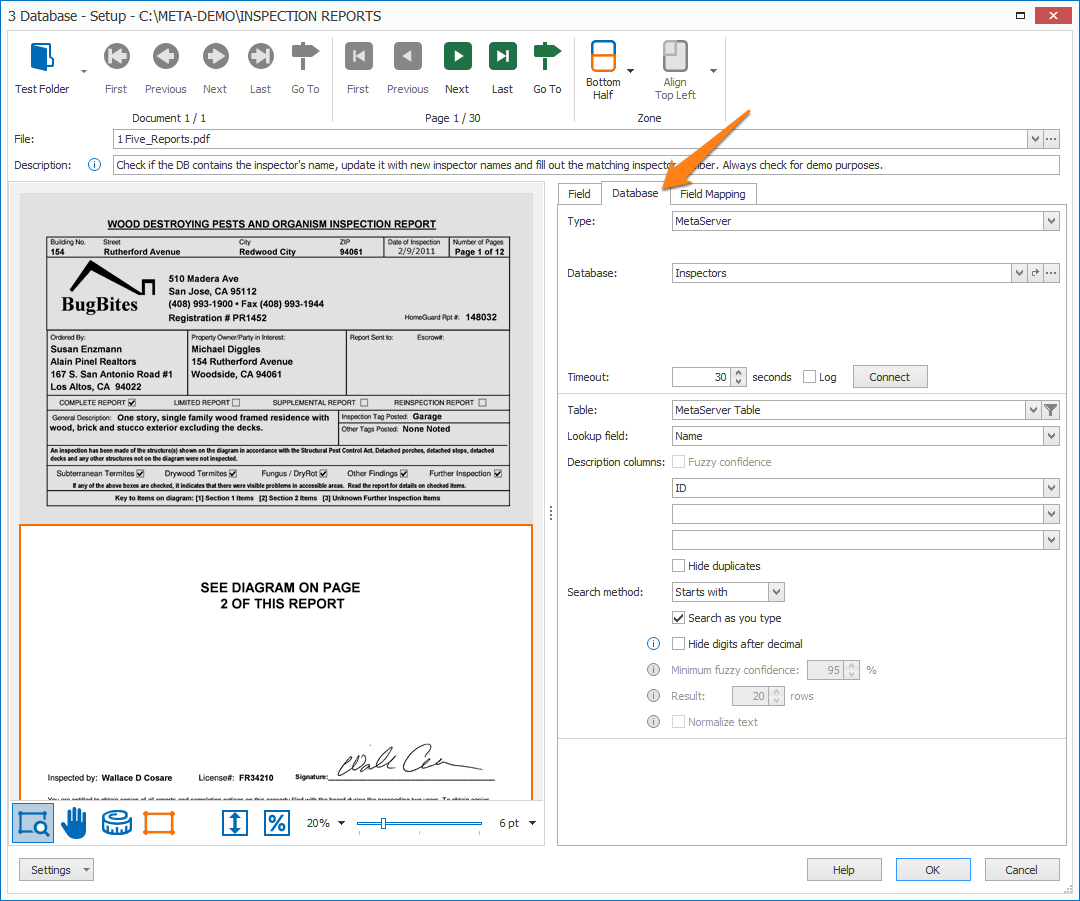The image size is (1080, 901).
Task: Select the draw zone rectangle tool
Action: pyautogui.click(x=159, y=823)
